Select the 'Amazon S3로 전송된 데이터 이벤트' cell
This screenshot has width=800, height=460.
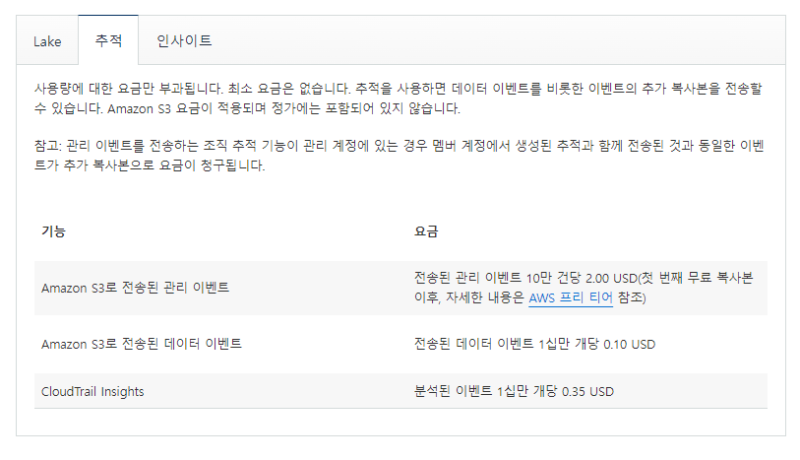[x=141, y=344]
